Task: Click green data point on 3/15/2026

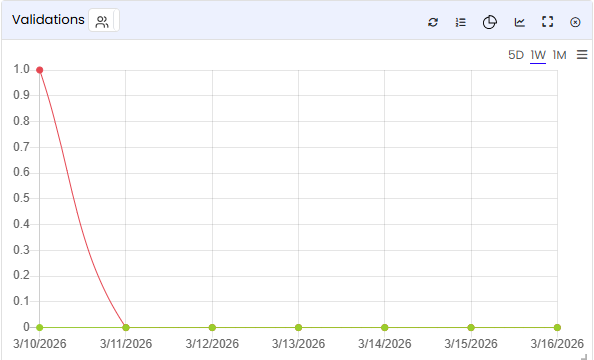Action: [x=471, y=327]
